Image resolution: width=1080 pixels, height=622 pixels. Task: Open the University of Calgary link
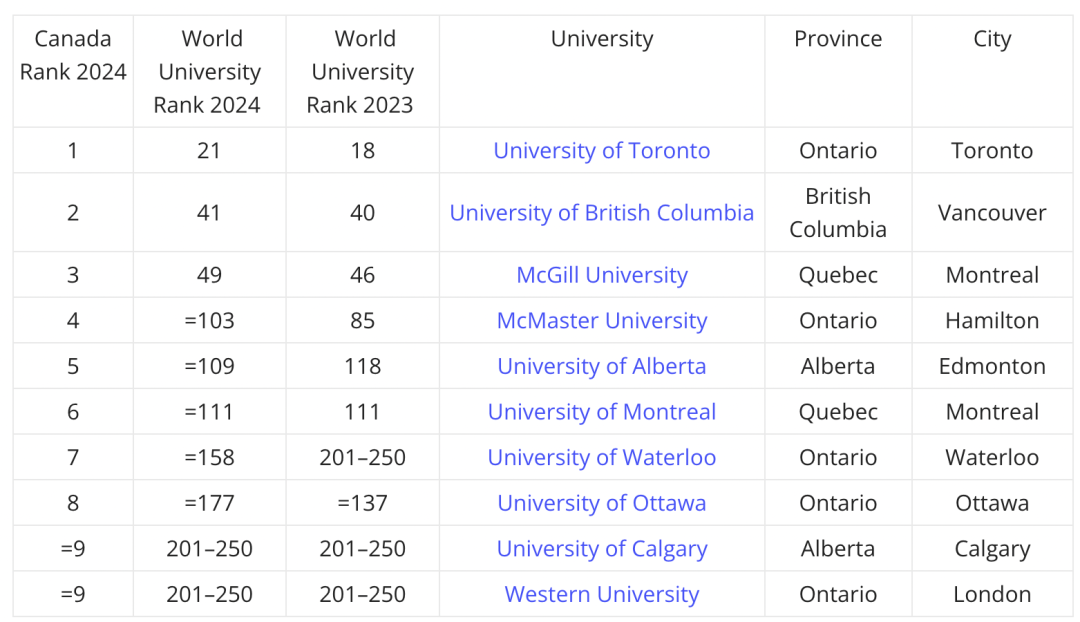click(601, 549)
